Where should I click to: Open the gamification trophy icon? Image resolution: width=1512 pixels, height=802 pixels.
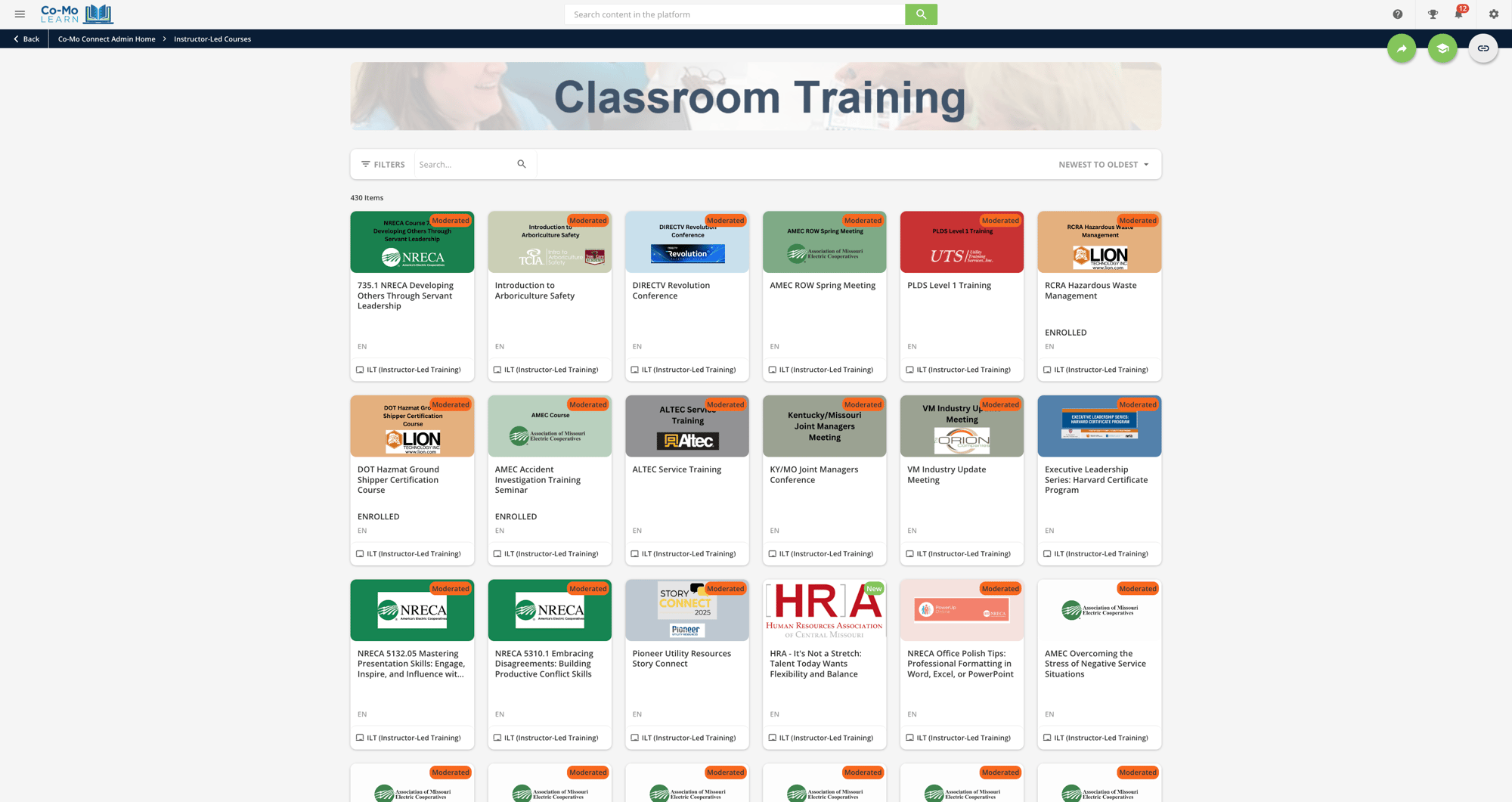pyautogui.click(x=1433, y=14)
